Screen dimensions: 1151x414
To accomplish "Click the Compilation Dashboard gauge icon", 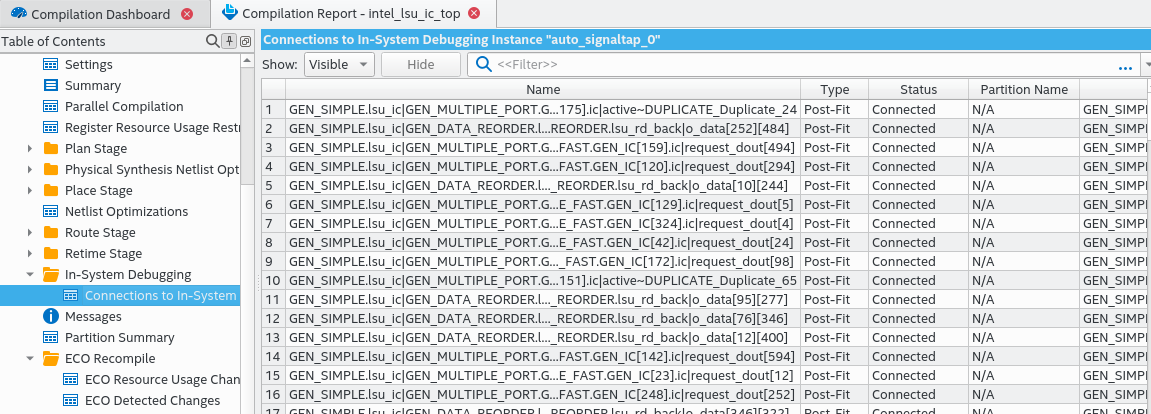I will coord(17,14).
